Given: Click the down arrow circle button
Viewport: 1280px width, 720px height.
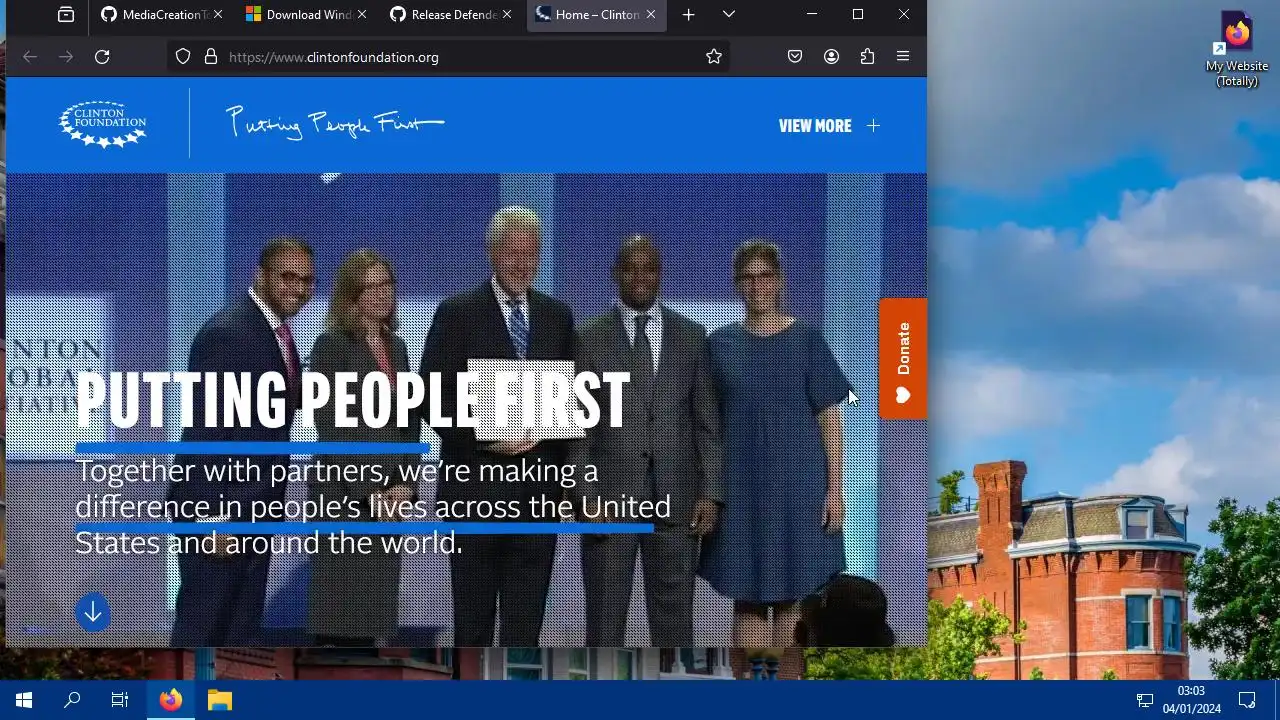Looking at the screenshot, I should 93,612.
